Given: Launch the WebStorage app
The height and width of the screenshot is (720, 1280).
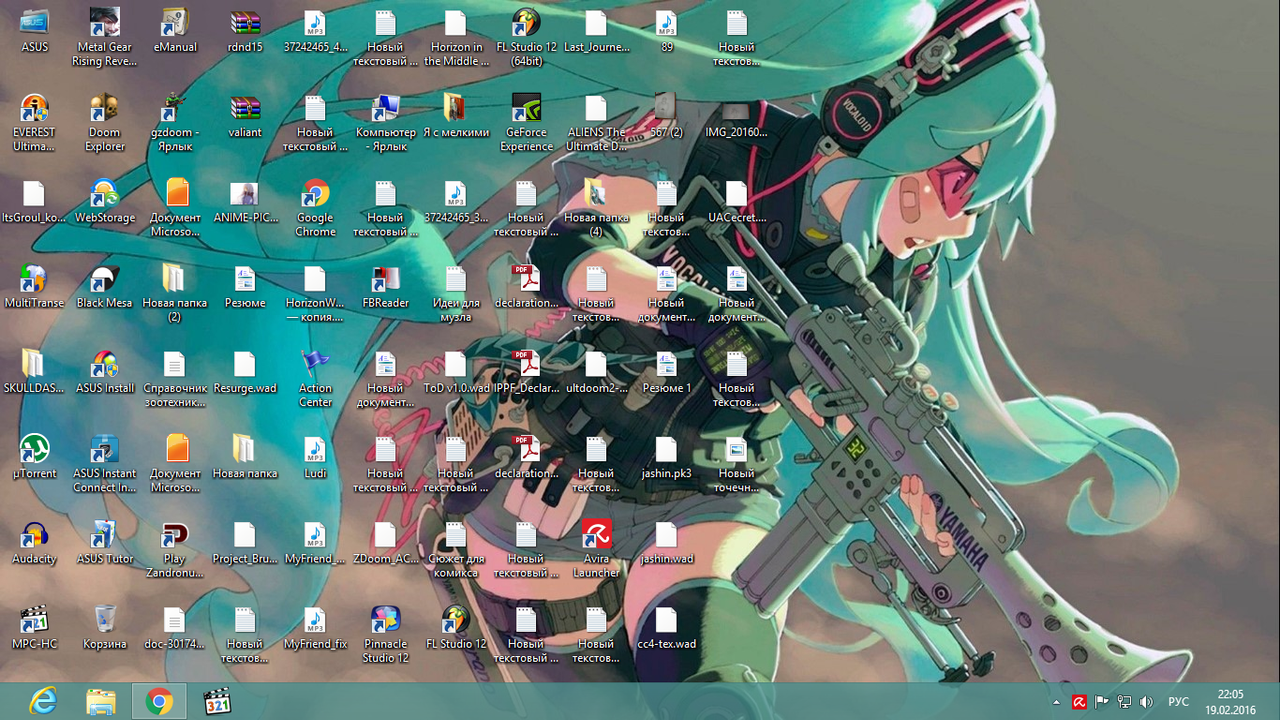Looking at the screenshot, I should pos(105,201).
